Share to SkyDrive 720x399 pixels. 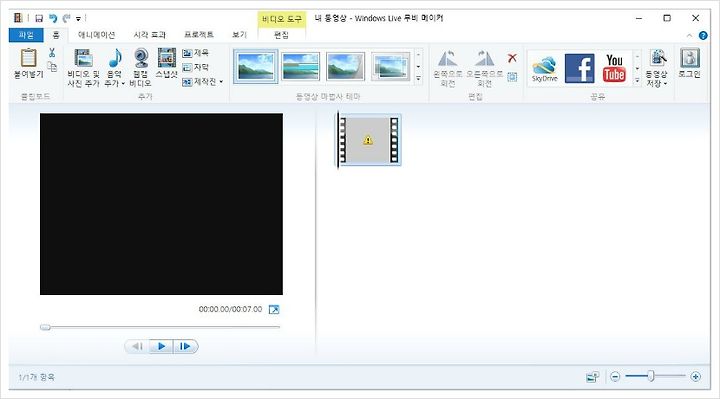point(545,68)
